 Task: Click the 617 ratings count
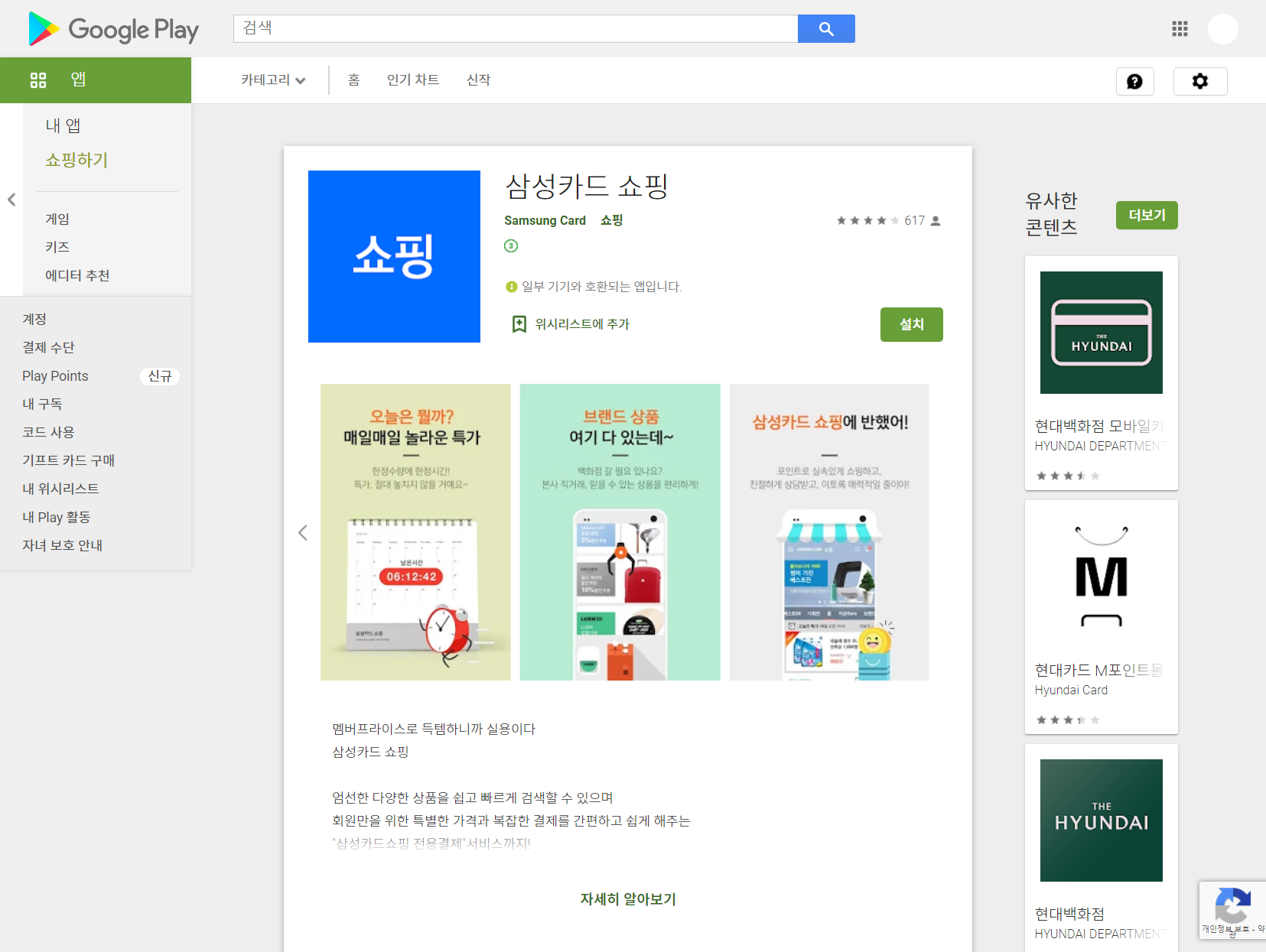click(914, 220)
